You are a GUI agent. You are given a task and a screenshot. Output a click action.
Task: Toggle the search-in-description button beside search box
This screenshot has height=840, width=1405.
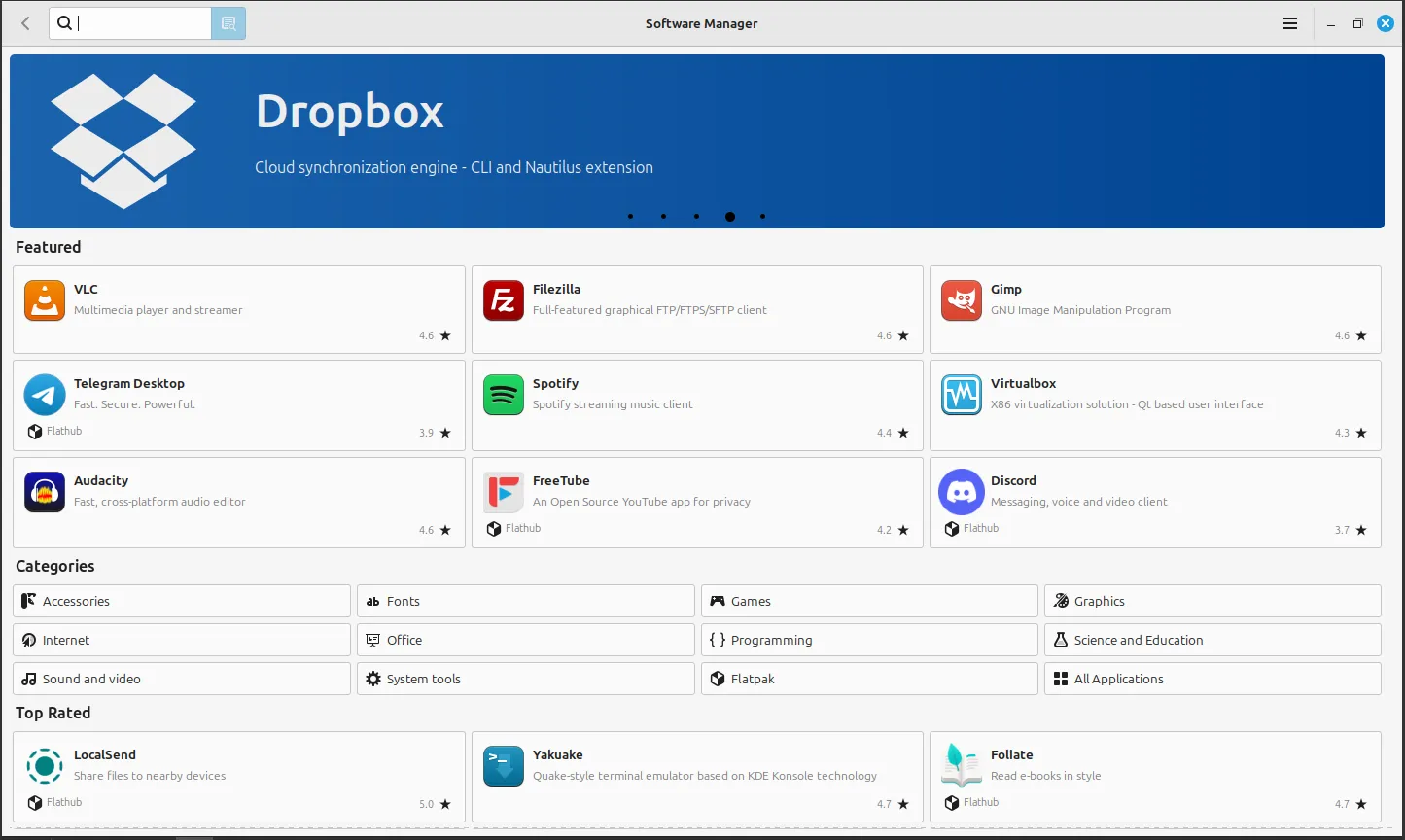coord(228,23)
